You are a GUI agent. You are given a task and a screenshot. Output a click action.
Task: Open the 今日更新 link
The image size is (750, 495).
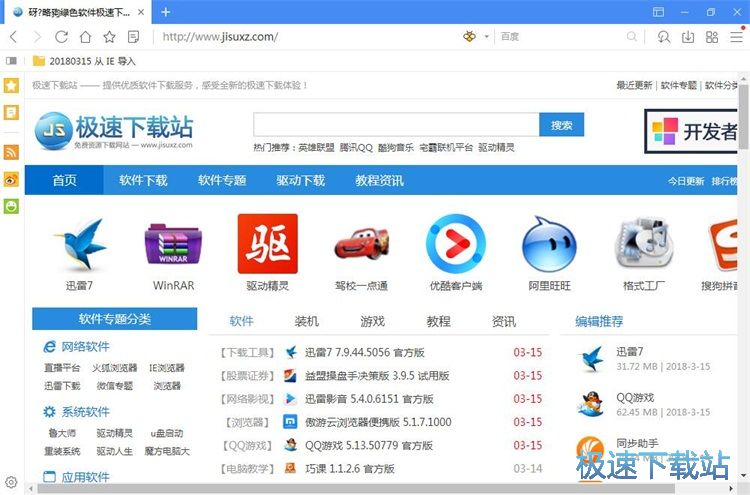pyautogui.click(x=685, y=181)
